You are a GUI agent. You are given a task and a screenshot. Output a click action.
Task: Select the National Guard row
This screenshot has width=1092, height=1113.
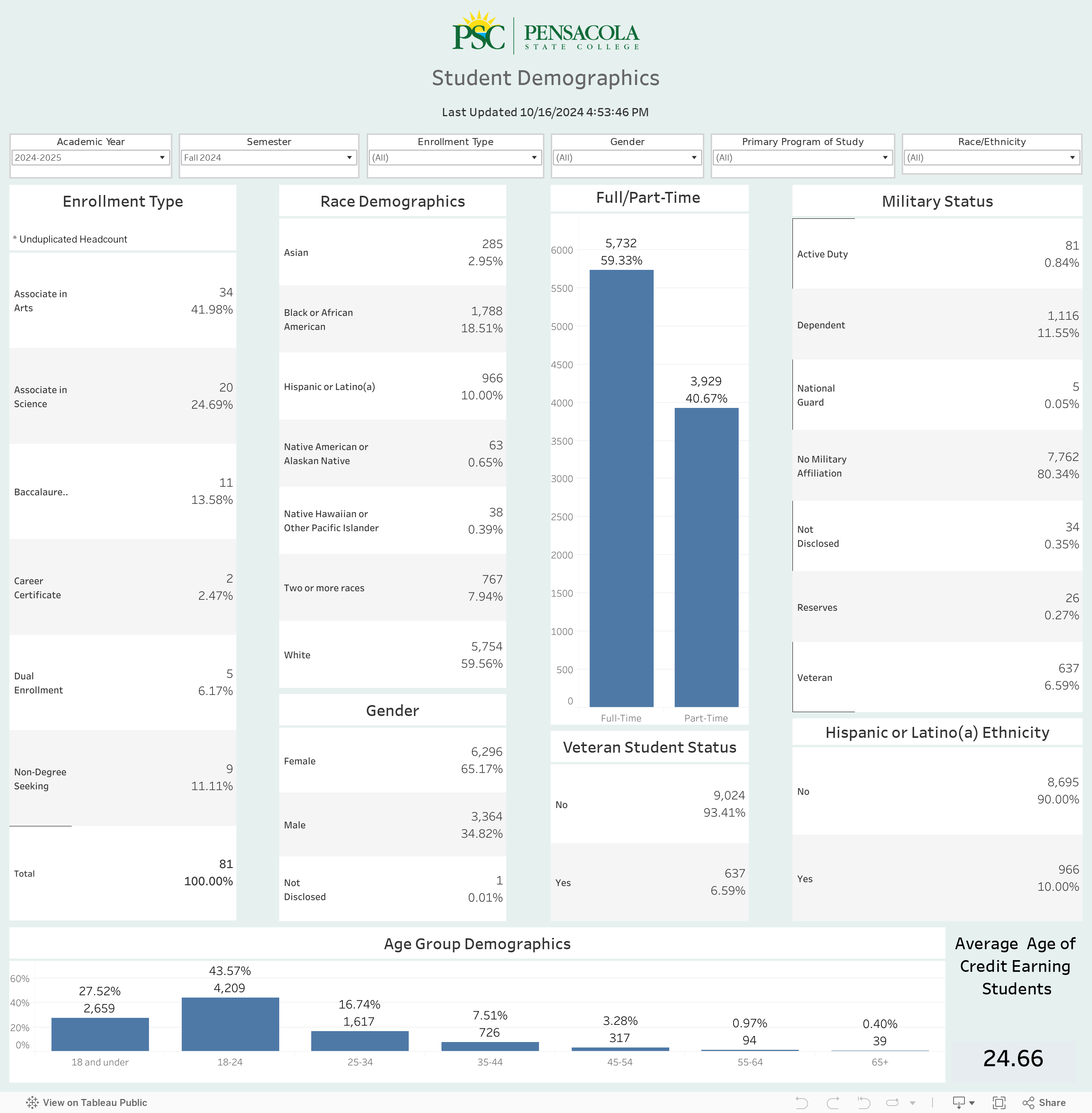pos(937,395)
